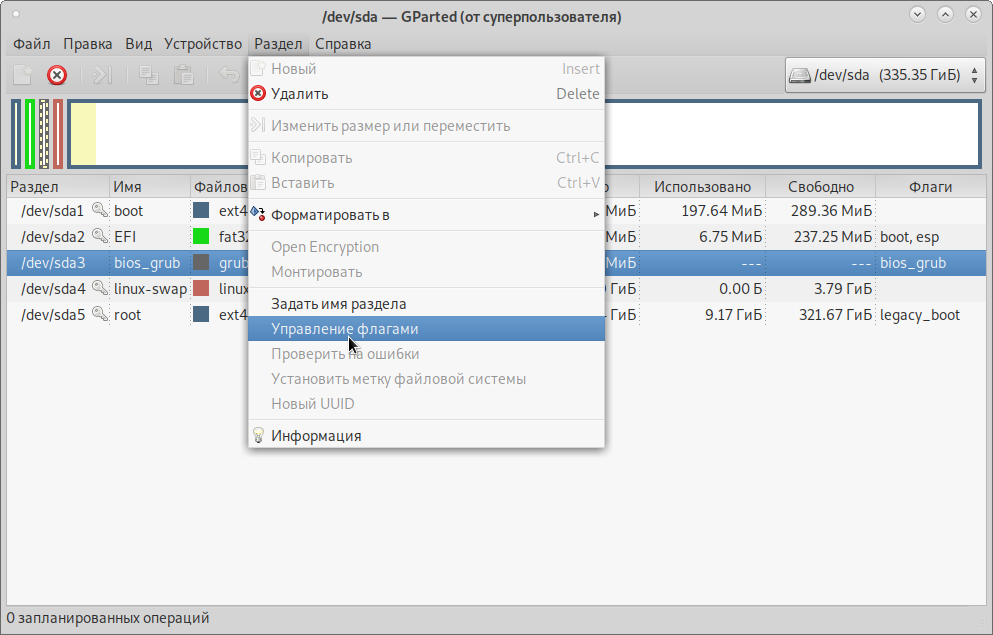Select the green EFI bar in disk map
Image resolution: width=993 pixels, height=635 pixels.
point(30,134)
